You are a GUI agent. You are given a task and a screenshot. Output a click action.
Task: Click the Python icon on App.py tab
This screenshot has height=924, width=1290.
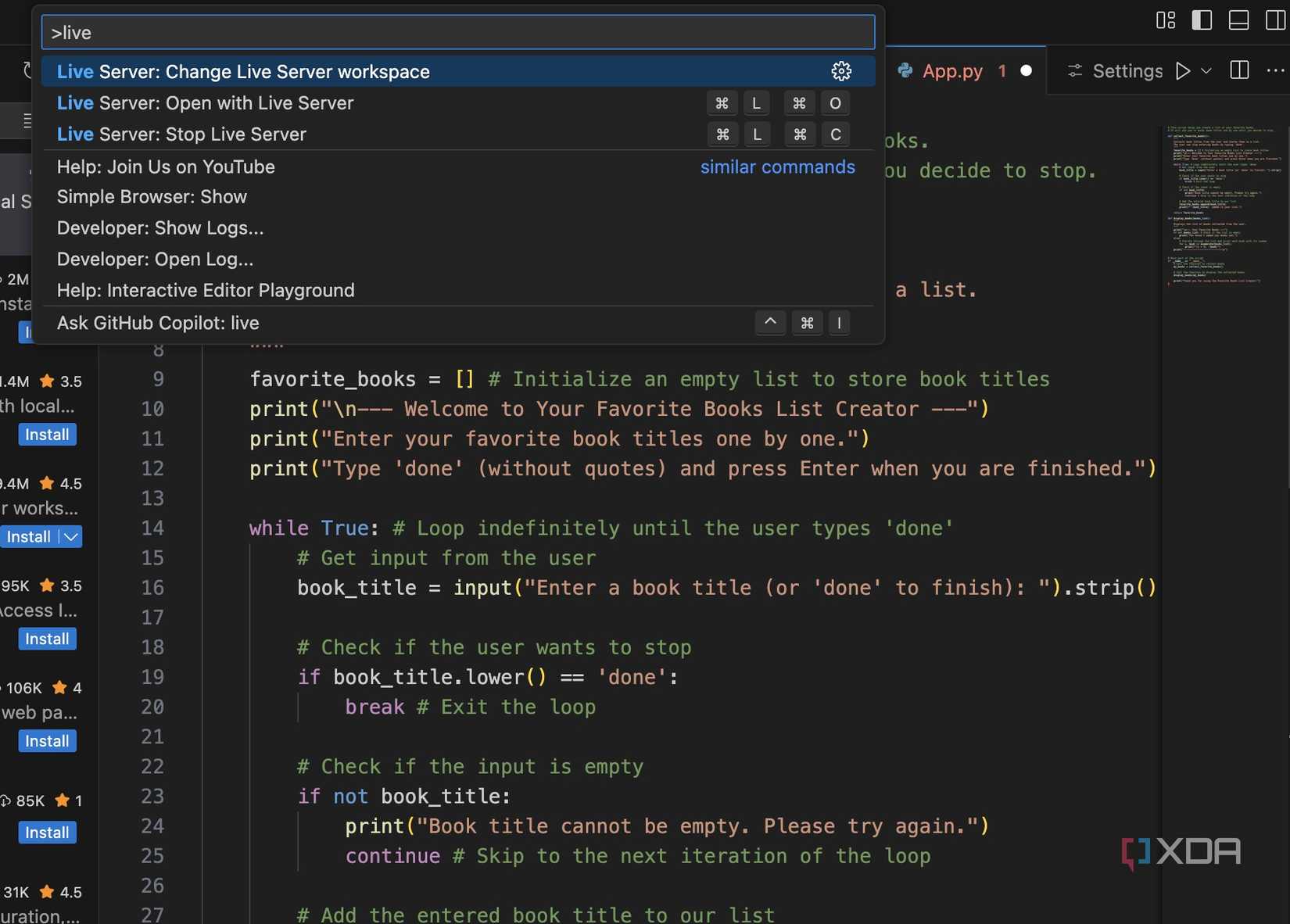pyautogui.click(x=905, y=71)
